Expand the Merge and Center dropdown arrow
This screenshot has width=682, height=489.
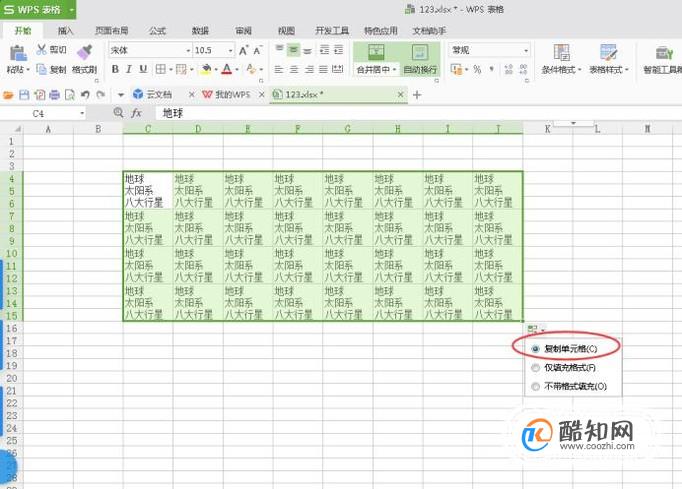(x=394, y=70)
